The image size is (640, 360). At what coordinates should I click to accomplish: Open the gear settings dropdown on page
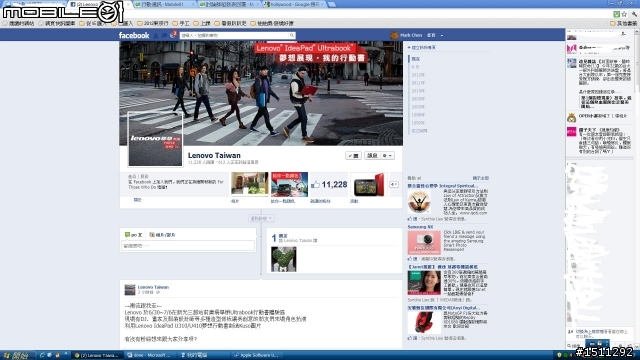(387, 156)
